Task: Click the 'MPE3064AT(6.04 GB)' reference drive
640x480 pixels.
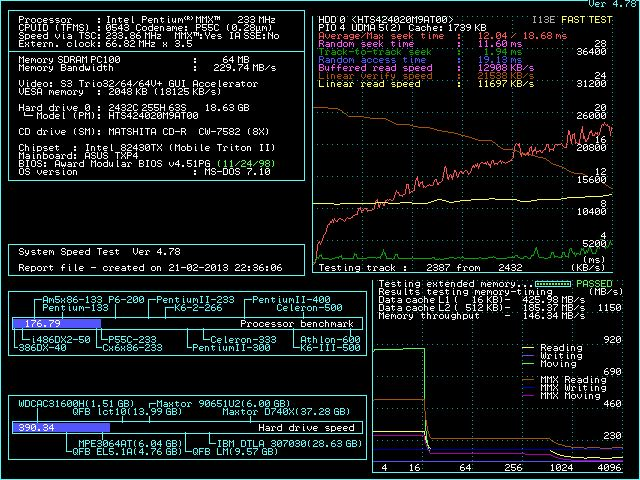Action: [130, 444]
